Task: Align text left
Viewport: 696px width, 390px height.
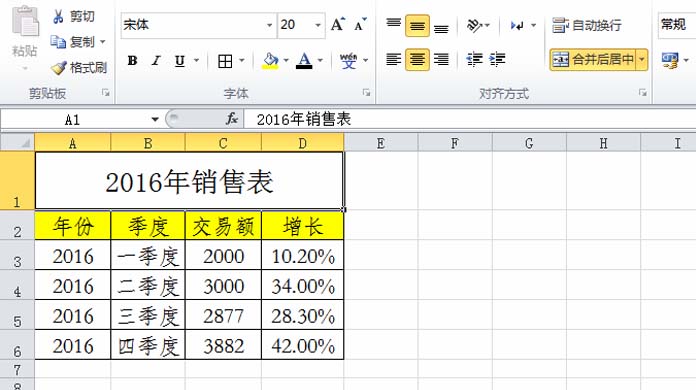Action: click(394, 59)
